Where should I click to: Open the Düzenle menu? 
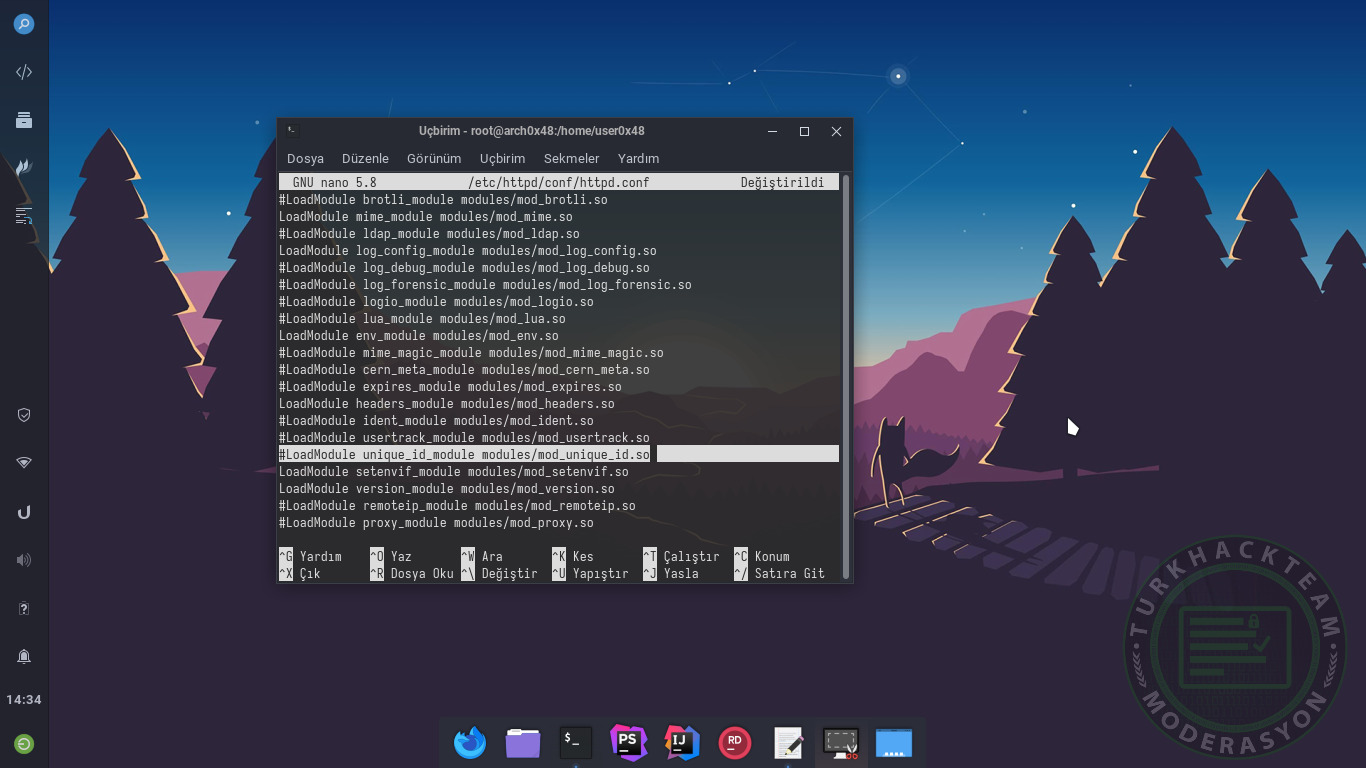click(365, 158)
